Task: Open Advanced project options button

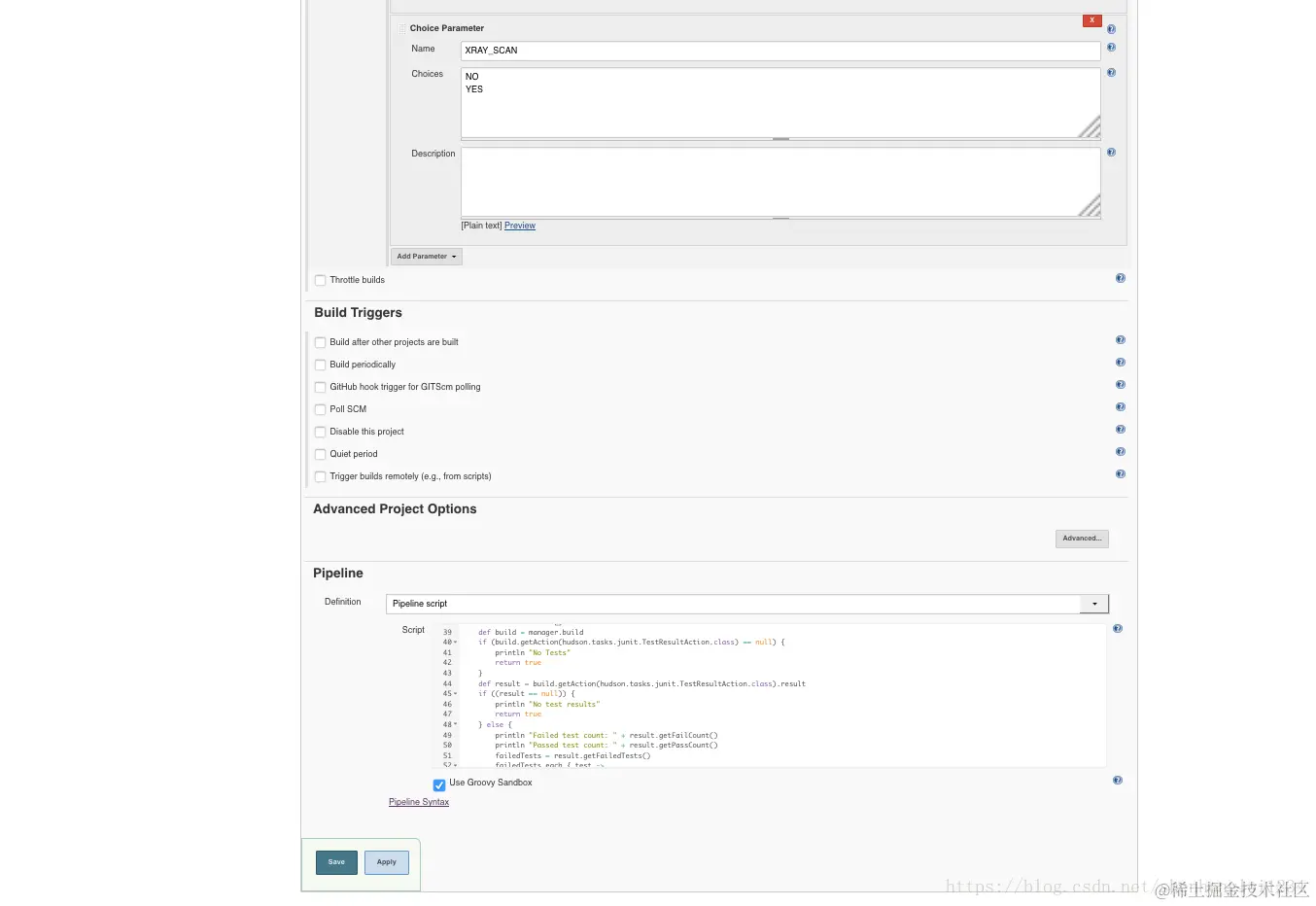Action: tap(1082, 539)
